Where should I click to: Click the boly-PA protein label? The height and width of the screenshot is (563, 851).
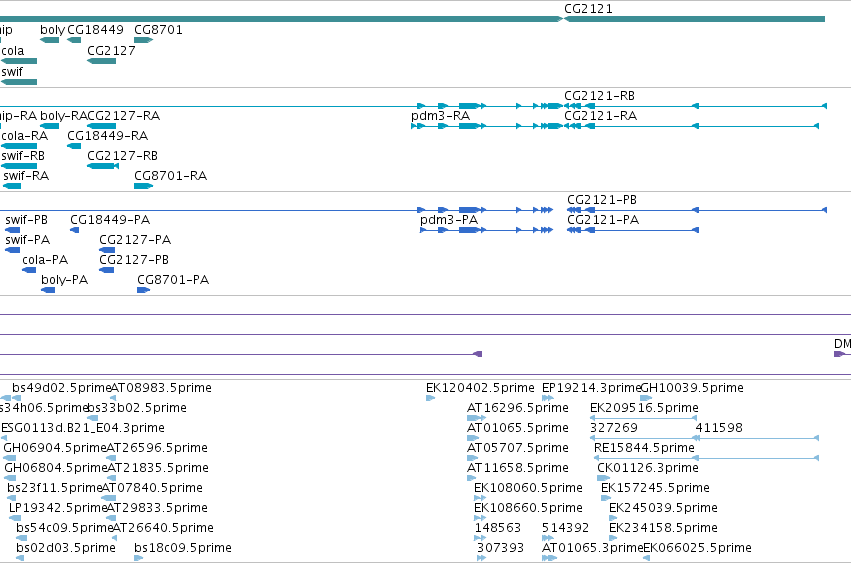point(65,280)
